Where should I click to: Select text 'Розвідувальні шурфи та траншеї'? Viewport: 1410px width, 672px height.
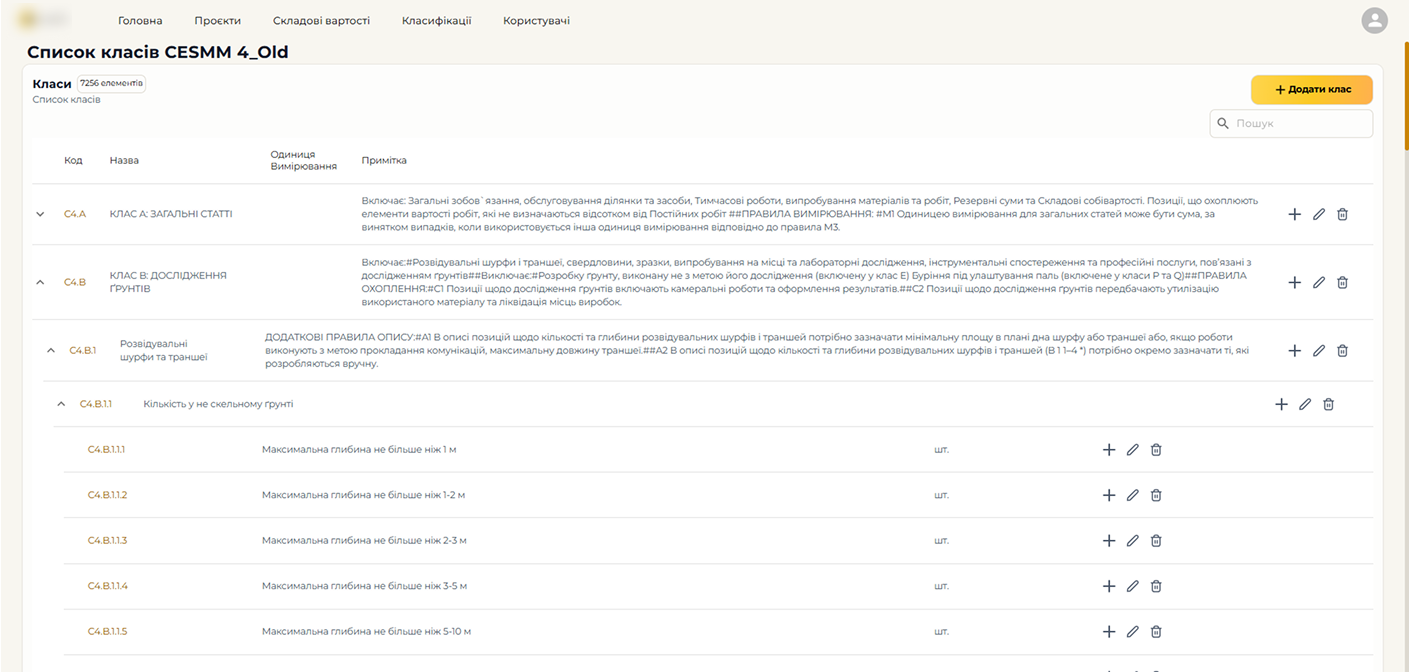164,350
